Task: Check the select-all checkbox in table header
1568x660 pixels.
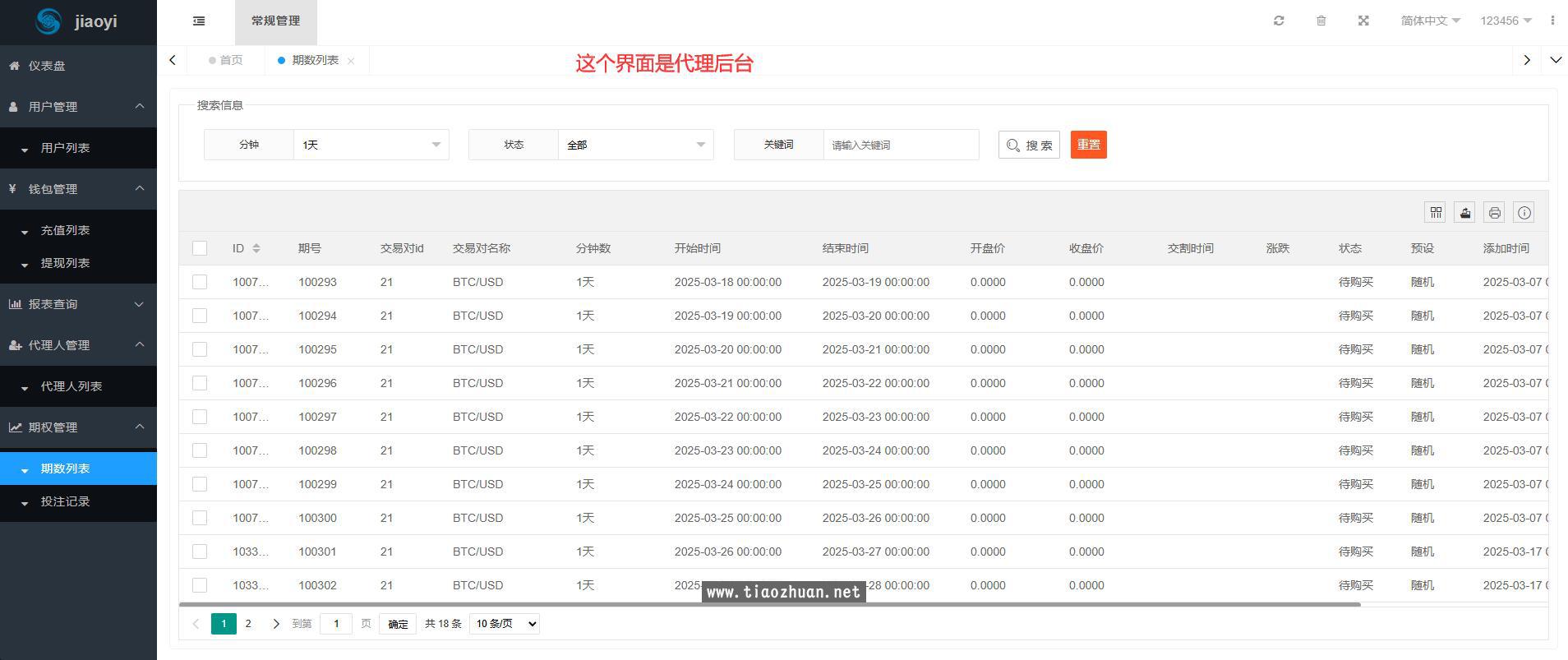Action: click(200, 248)
